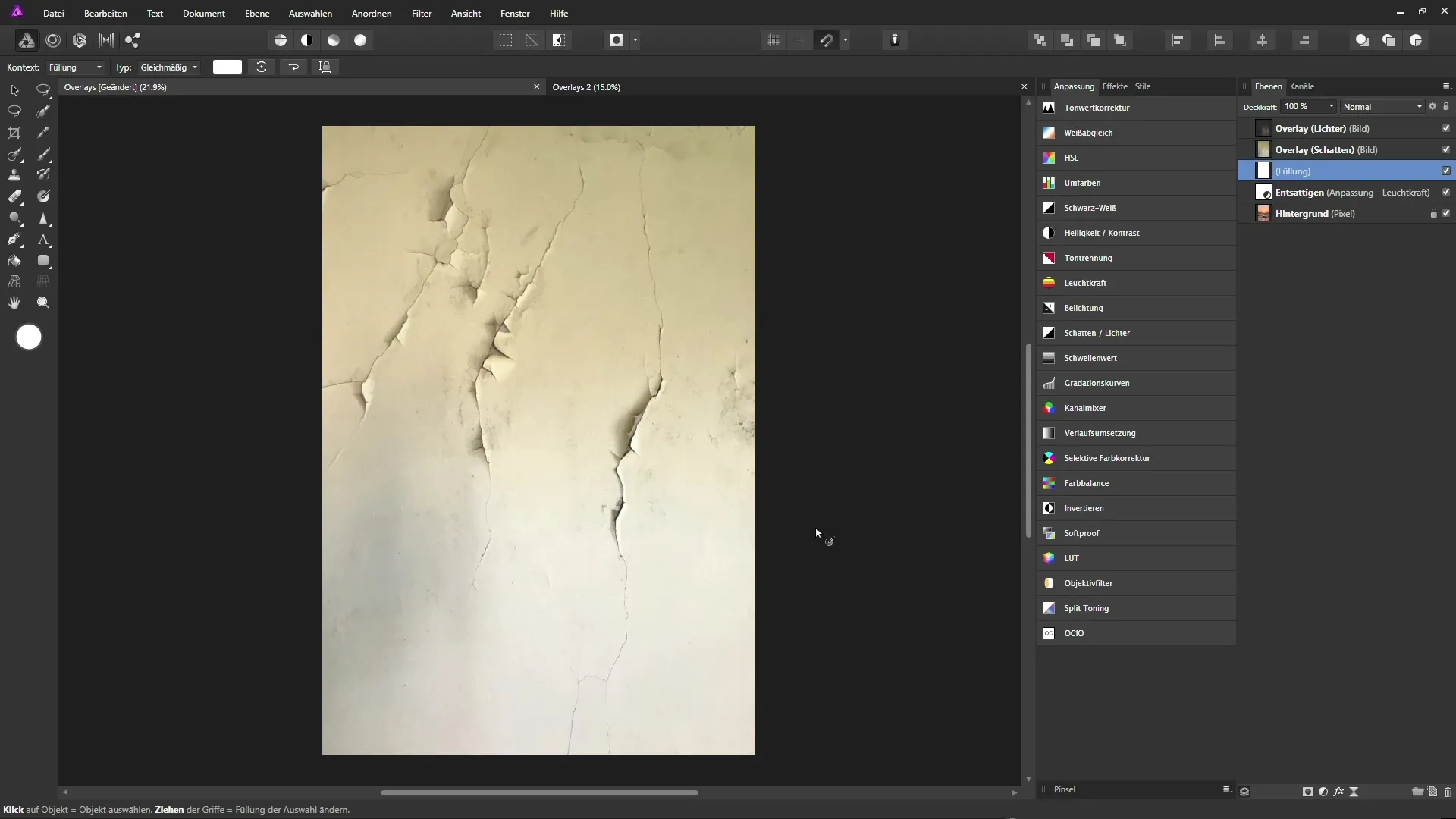Click the delete layer trash icon
Image resolution: width=1456 pixels, height=819 pixels.
click(x=1448, y=792)
